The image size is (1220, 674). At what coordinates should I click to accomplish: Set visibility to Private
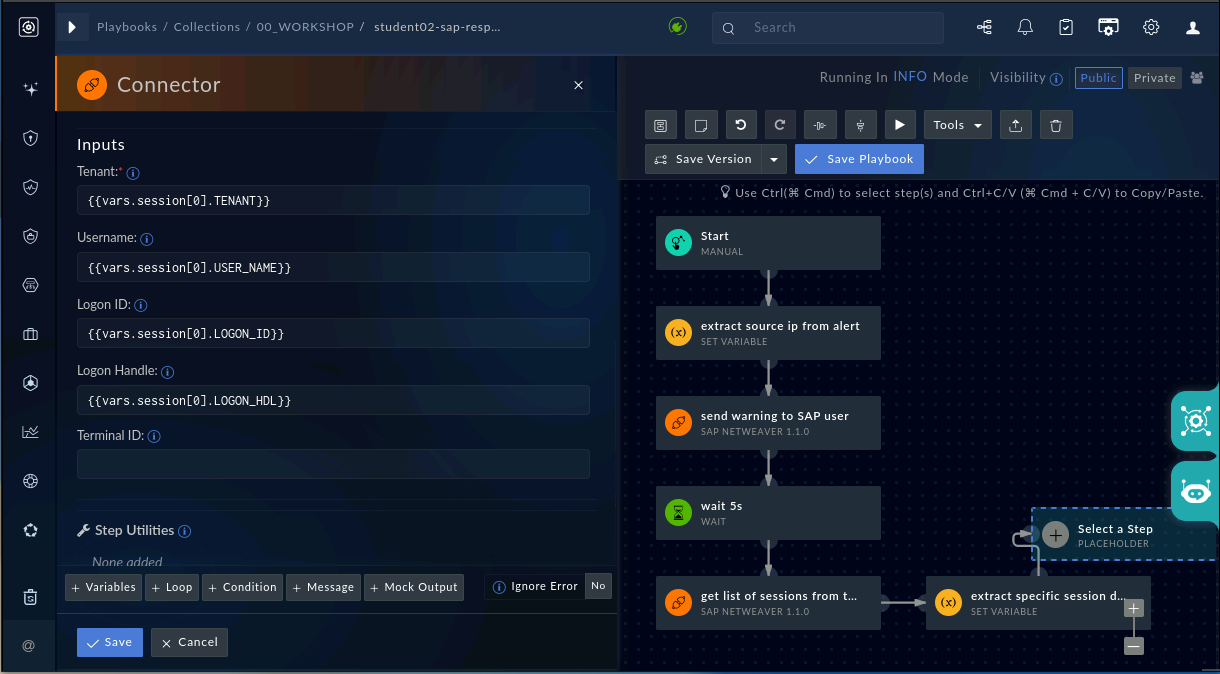1155,78
